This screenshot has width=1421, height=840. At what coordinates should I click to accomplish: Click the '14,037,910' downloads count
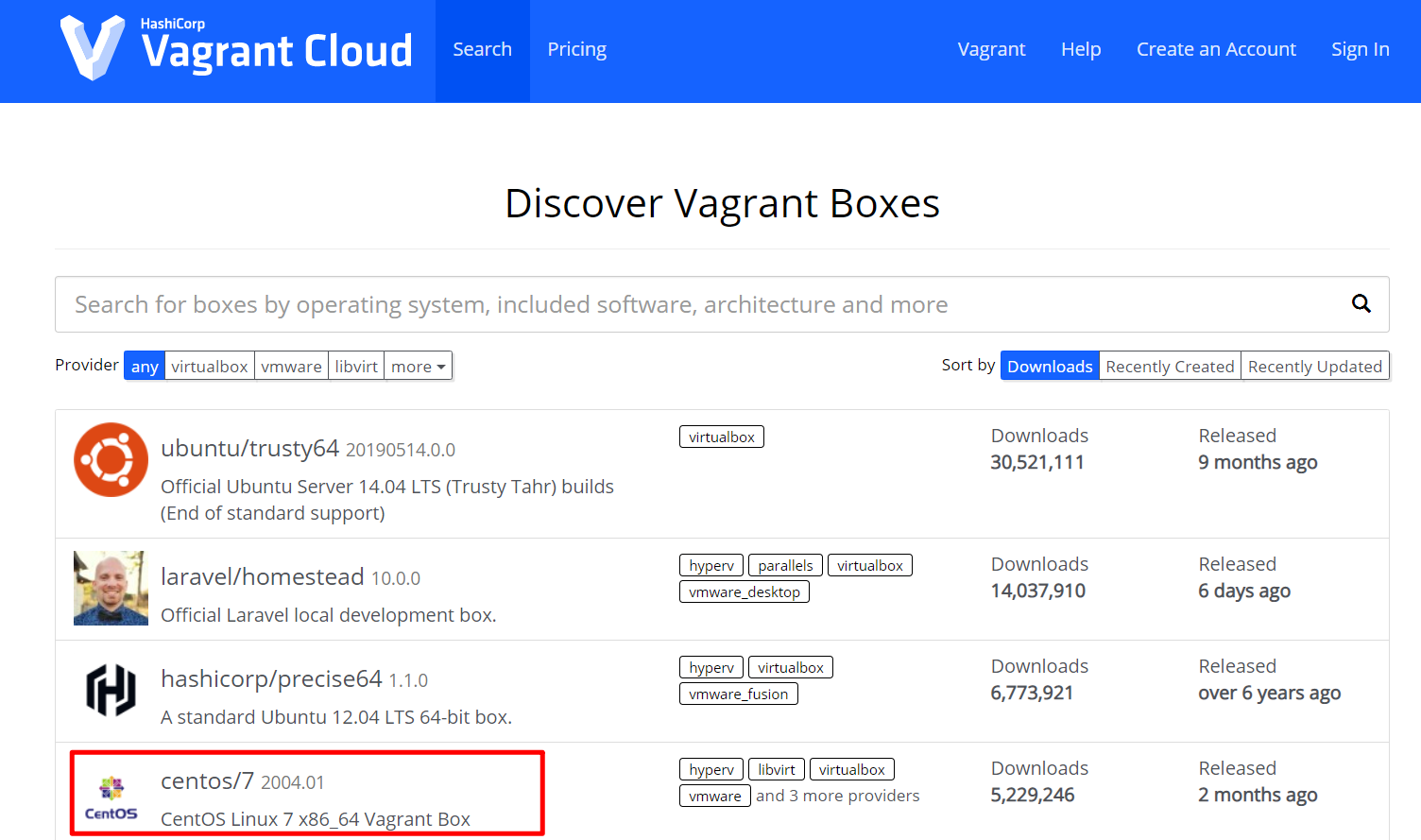pos(1038,591)
